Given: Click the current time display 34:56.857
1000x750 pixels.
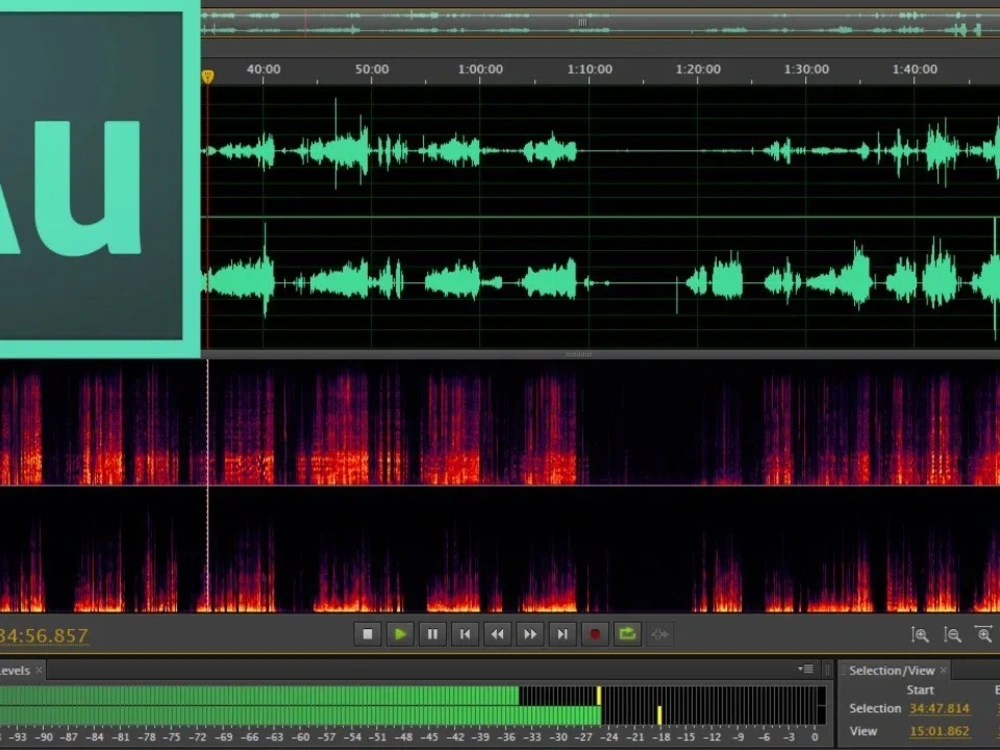Looking at the screenshot, I should 43,636.
